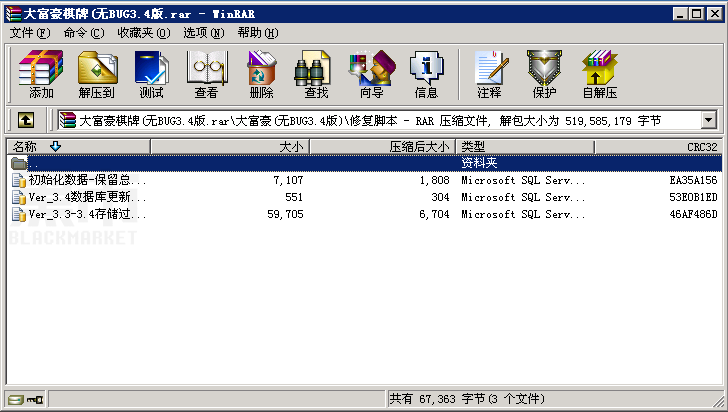Click the archive icon in address bar
Viewport: 728px width, 412px height.
(68, 120)
